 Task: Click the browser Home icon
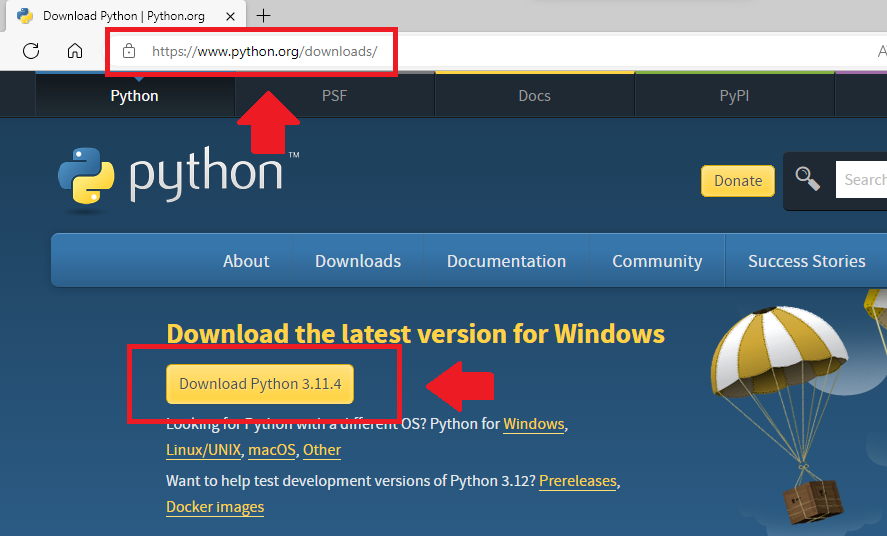click(x=75, y=51)
